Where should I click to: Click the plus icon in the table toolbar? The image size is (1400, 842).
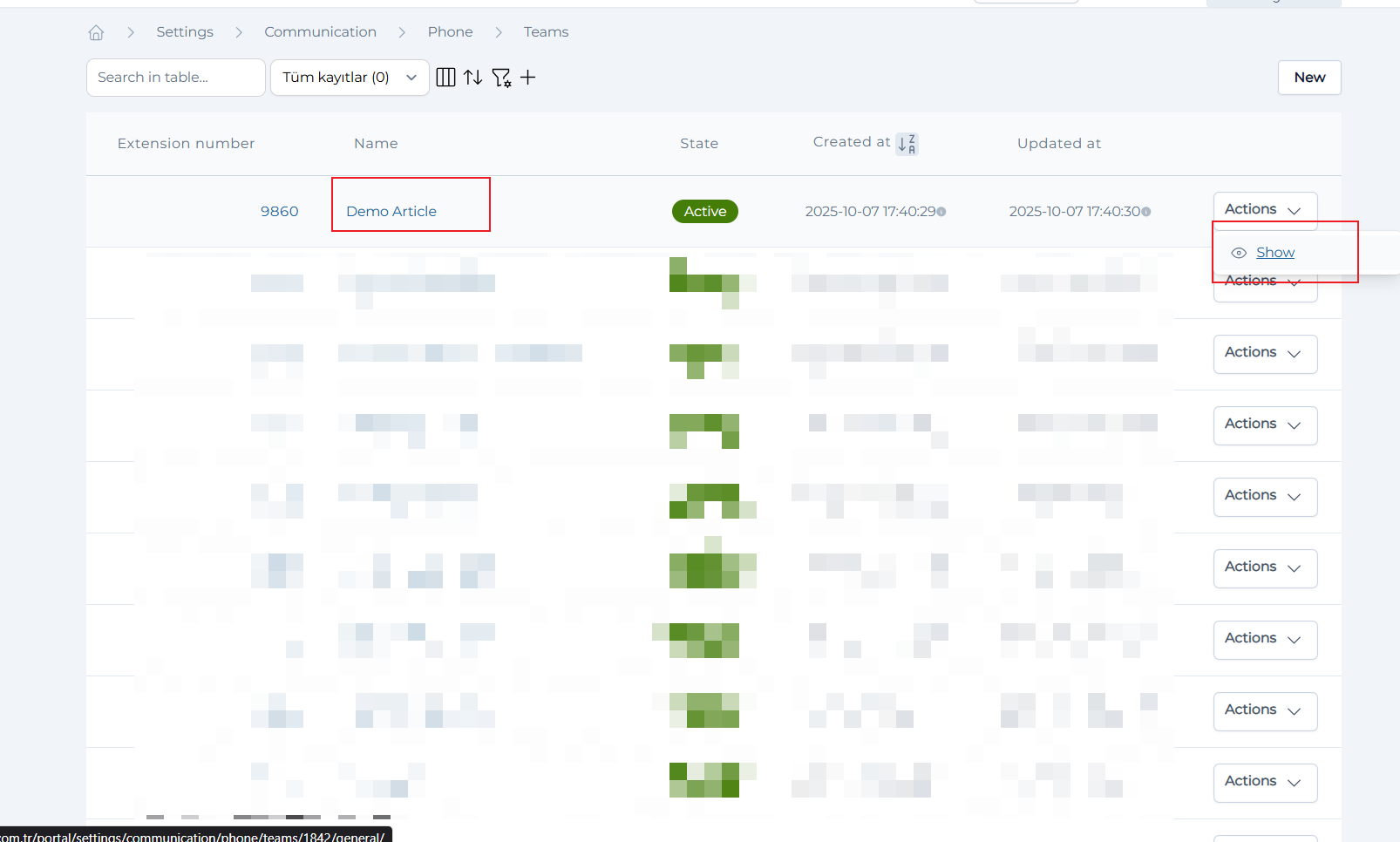coord(528,78)
